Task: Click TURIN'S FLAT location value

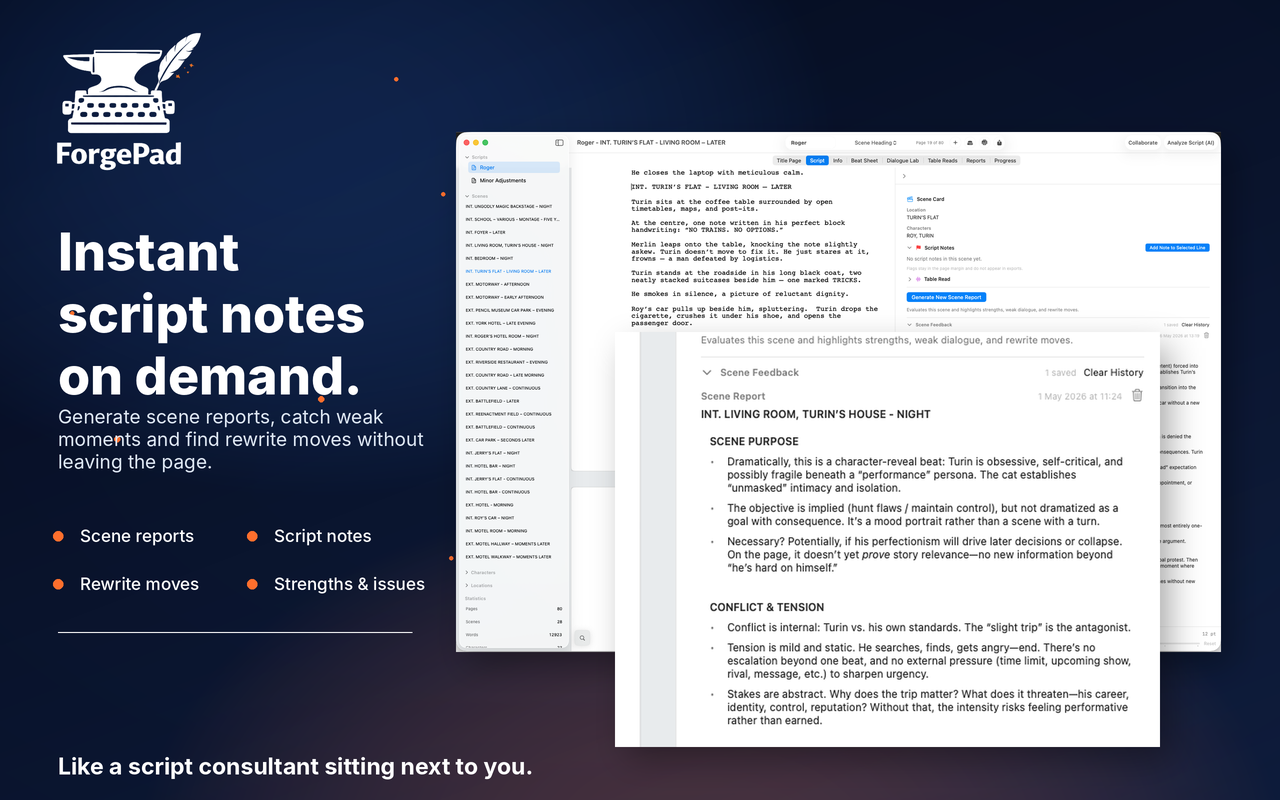Action: coord(923,217)
